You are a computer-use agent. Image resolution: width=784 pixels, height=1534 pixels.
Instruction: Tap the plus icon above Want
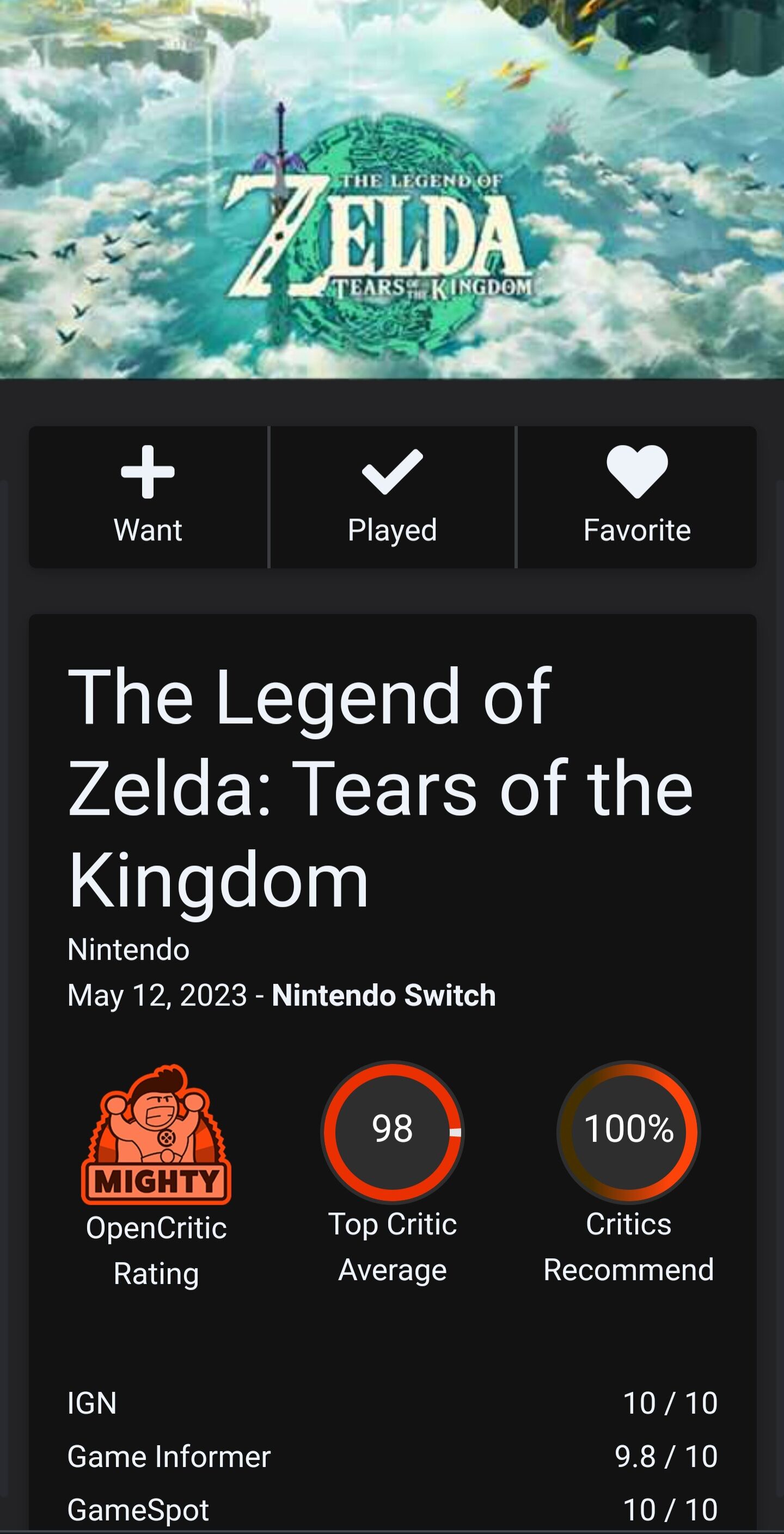(x=148, y=472)
